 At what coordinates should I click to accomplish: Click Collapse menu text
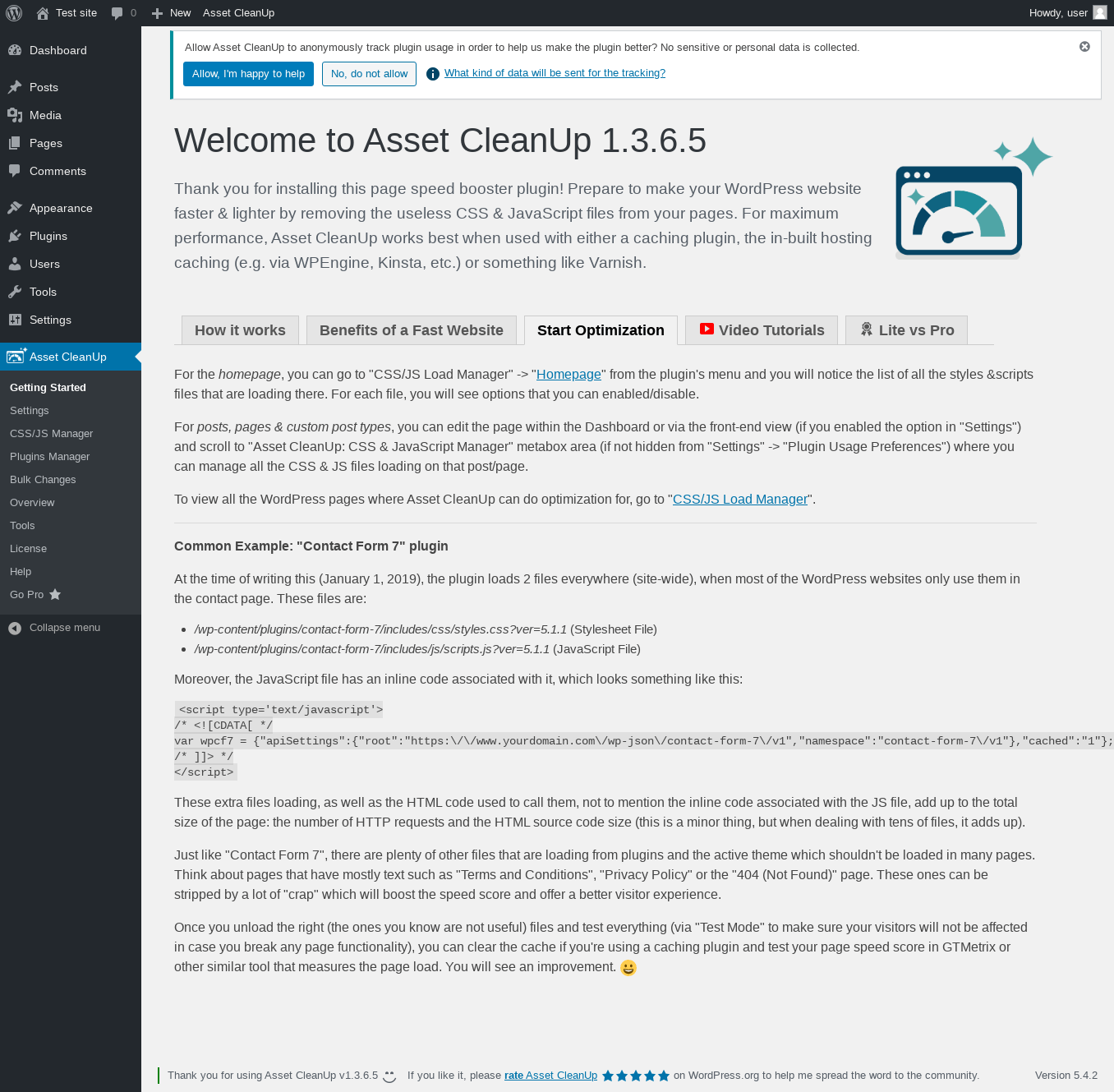(65, 628)
